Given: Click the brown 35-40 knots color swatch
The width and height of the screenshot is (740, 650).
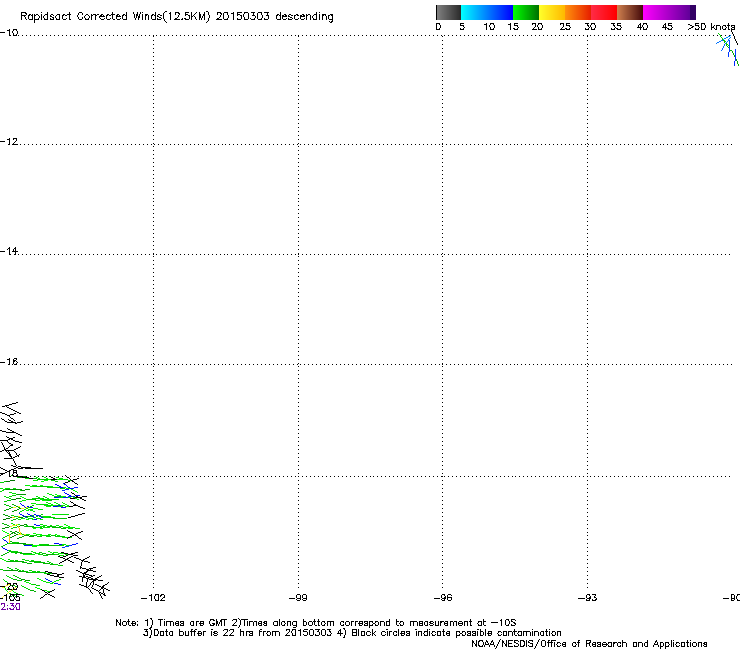Looking at the screenshot, I should click(630, 12).
